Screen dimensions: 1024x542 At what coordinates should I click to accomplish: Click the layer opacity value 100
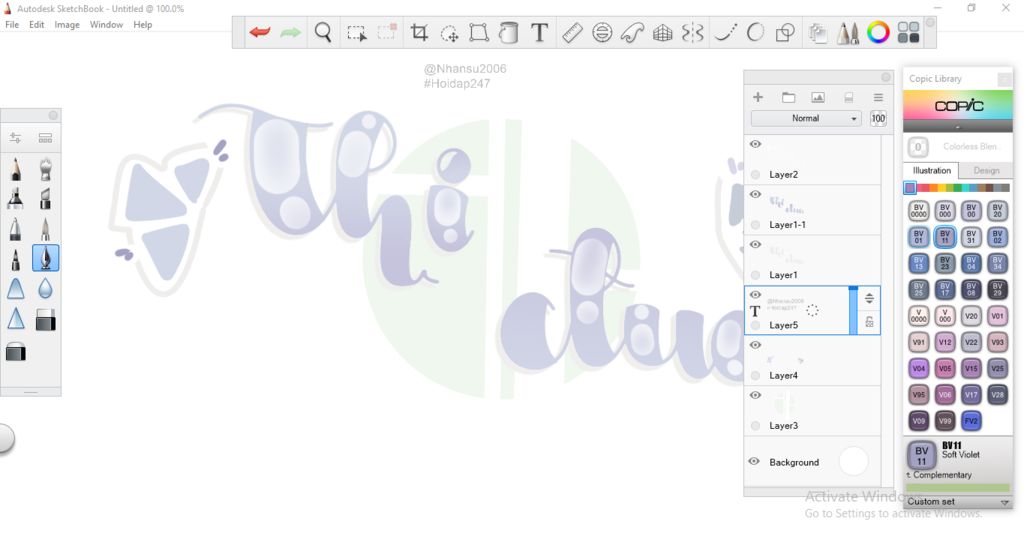coord(878,118)
